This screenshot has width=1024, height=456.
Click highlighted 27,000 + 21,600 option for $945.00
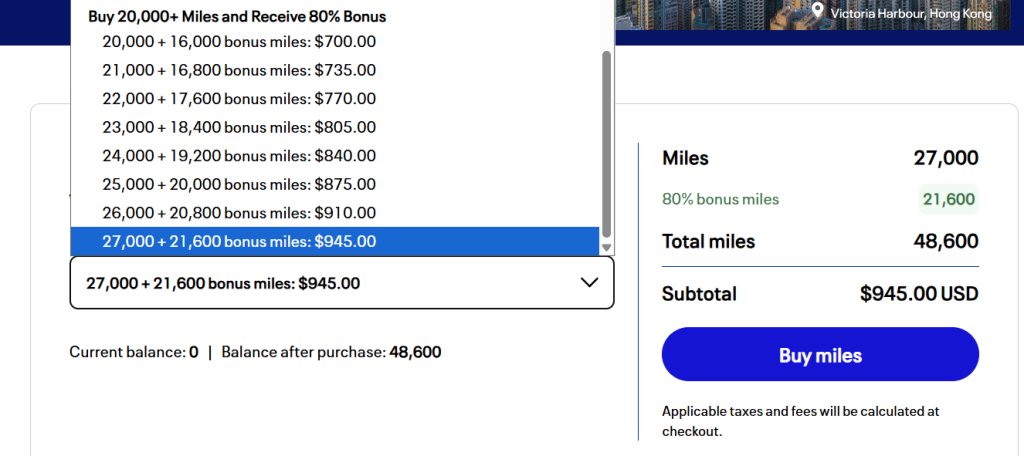coord(239,241)
